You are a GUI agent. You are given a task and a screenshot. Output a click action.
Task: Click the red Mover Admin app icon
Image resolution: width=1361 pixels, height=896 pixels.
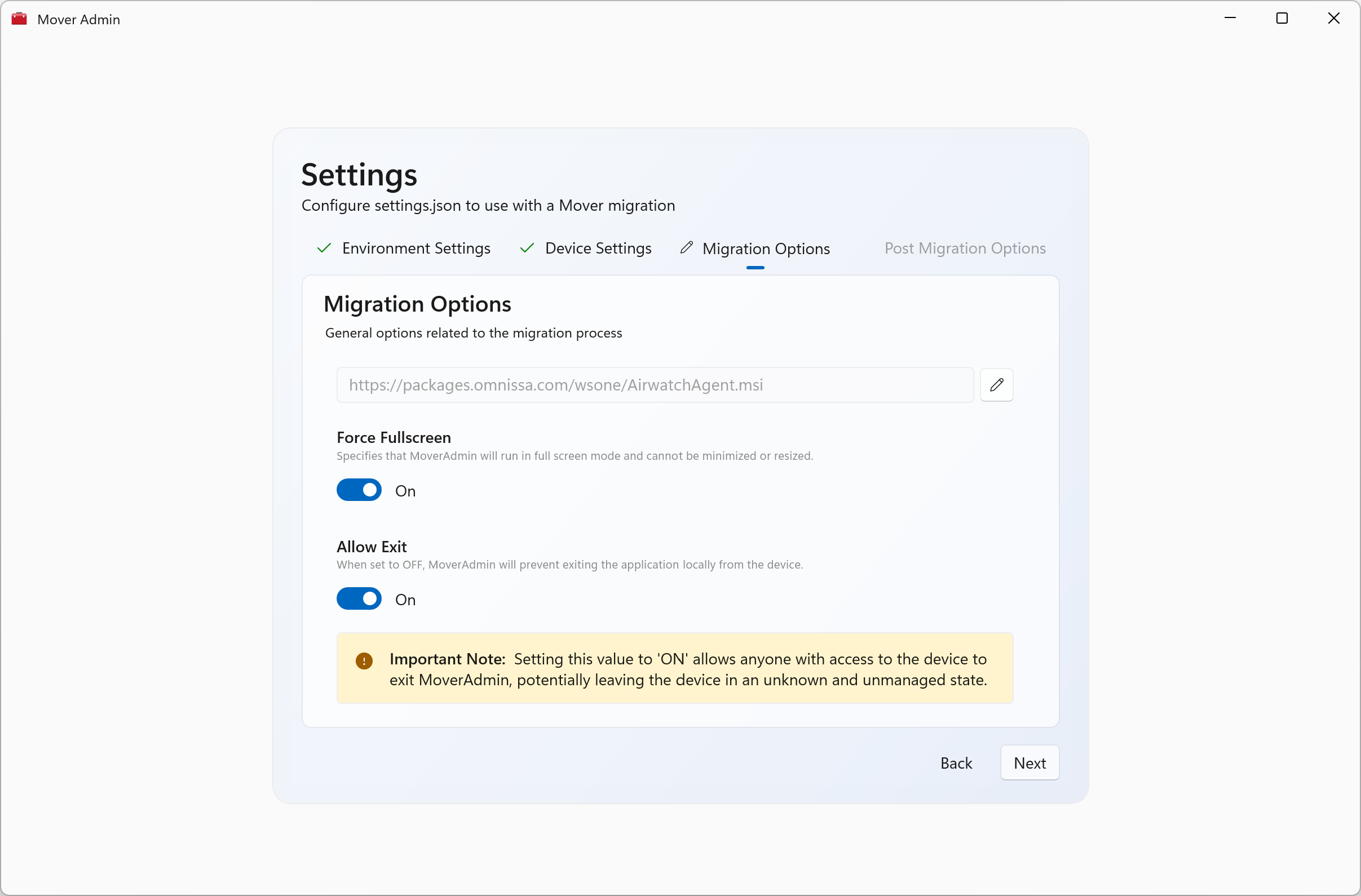19,19
